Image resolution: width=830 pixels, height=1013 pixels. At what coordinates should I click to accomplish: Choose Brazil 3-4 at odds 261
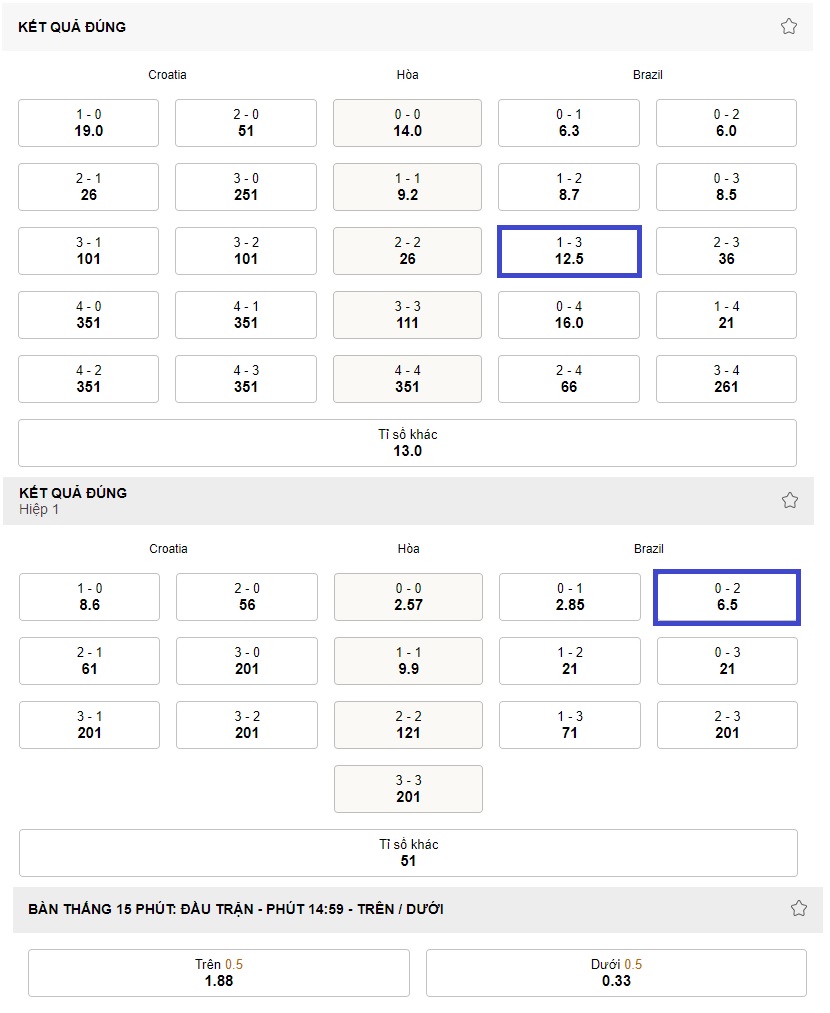tap(727, 379)
